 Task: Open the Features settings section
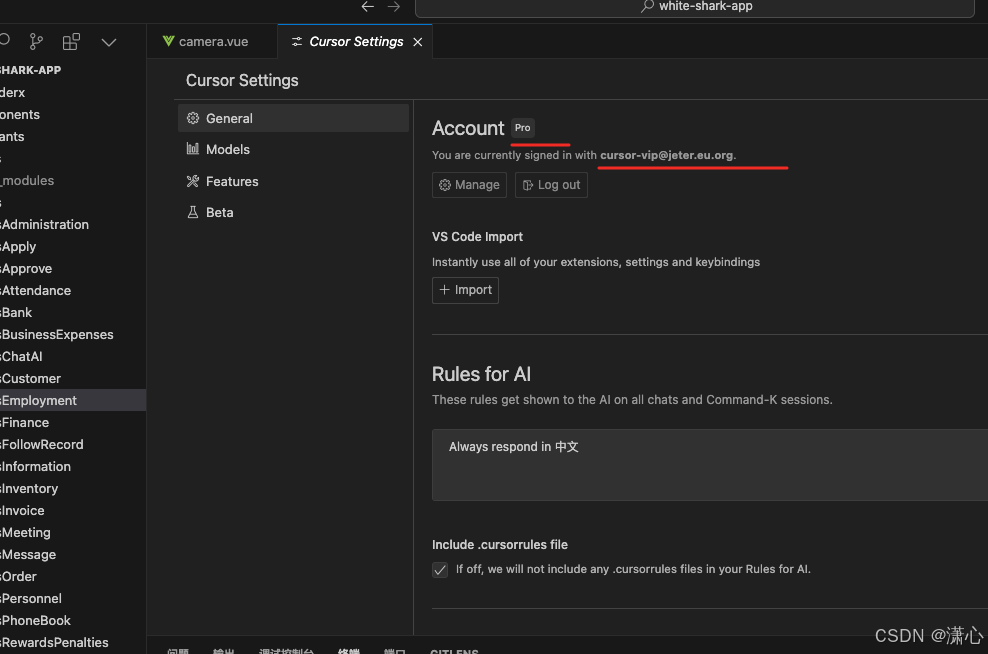point(293,181)
